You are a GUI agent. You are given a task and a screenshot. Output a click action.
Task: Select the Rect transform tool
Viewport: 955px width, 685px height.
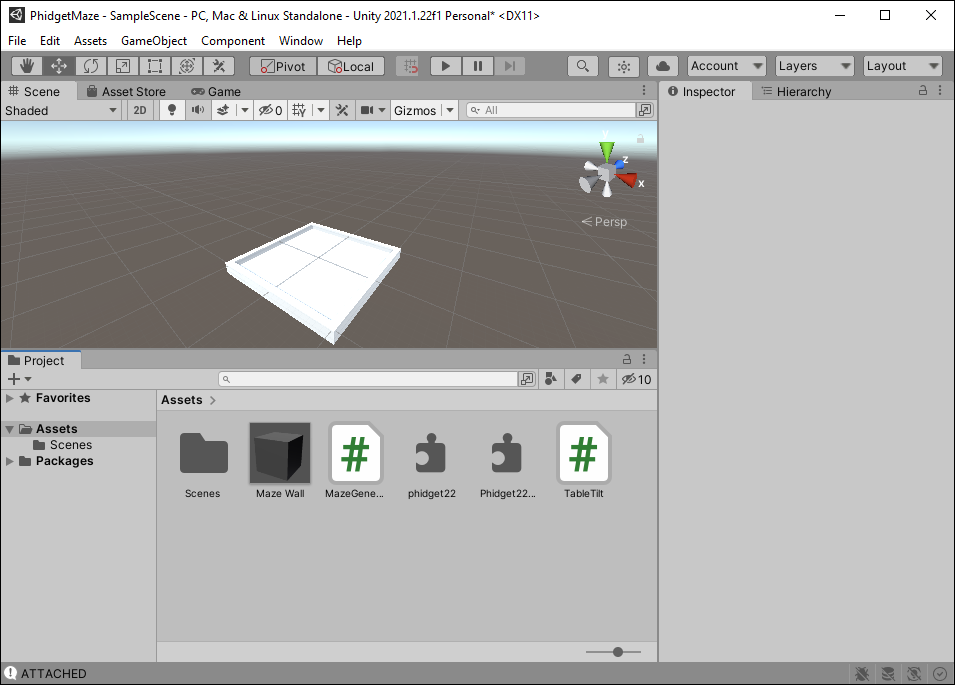[155, 66]
